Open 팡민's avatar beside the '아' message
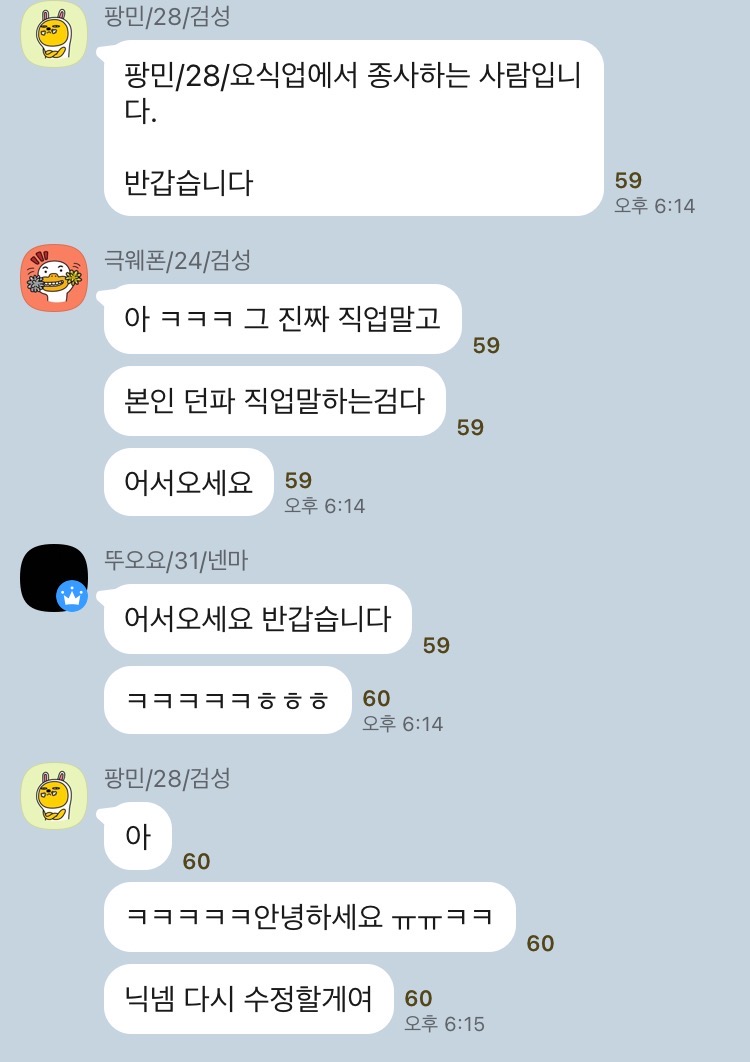Viewport: 750px width, 1062px height. (x=54, y=796)
